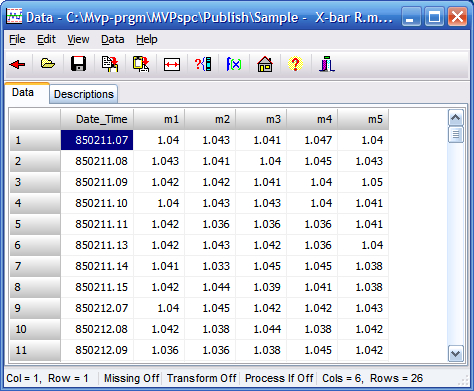Screen dimensions: 474x391
Task: Select the m4 column header
Action: point(312,119)
